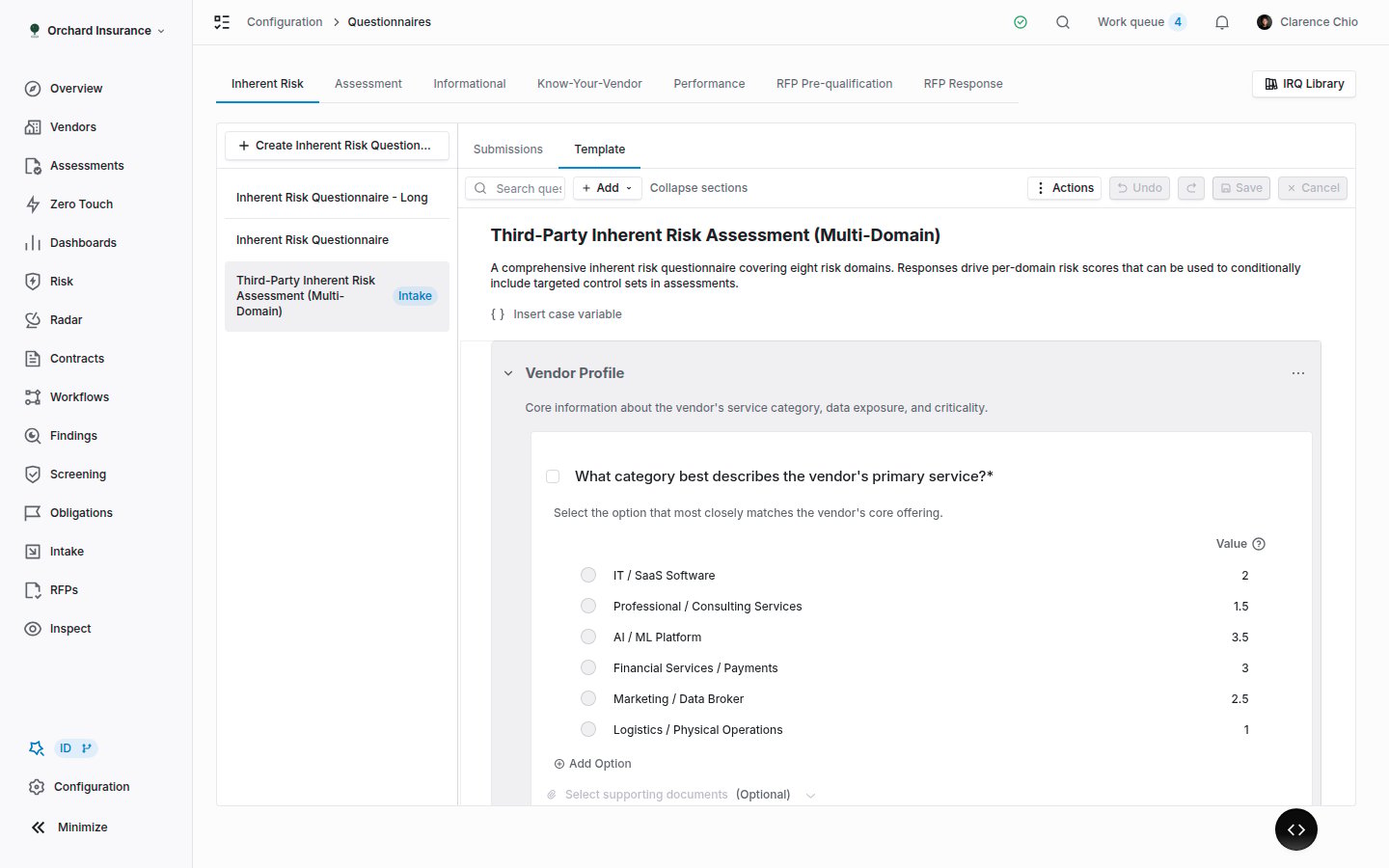Open the Add dropdown in toolbar
The height and width of the screenshot is (868, 1389).
(x=608, y=188)
